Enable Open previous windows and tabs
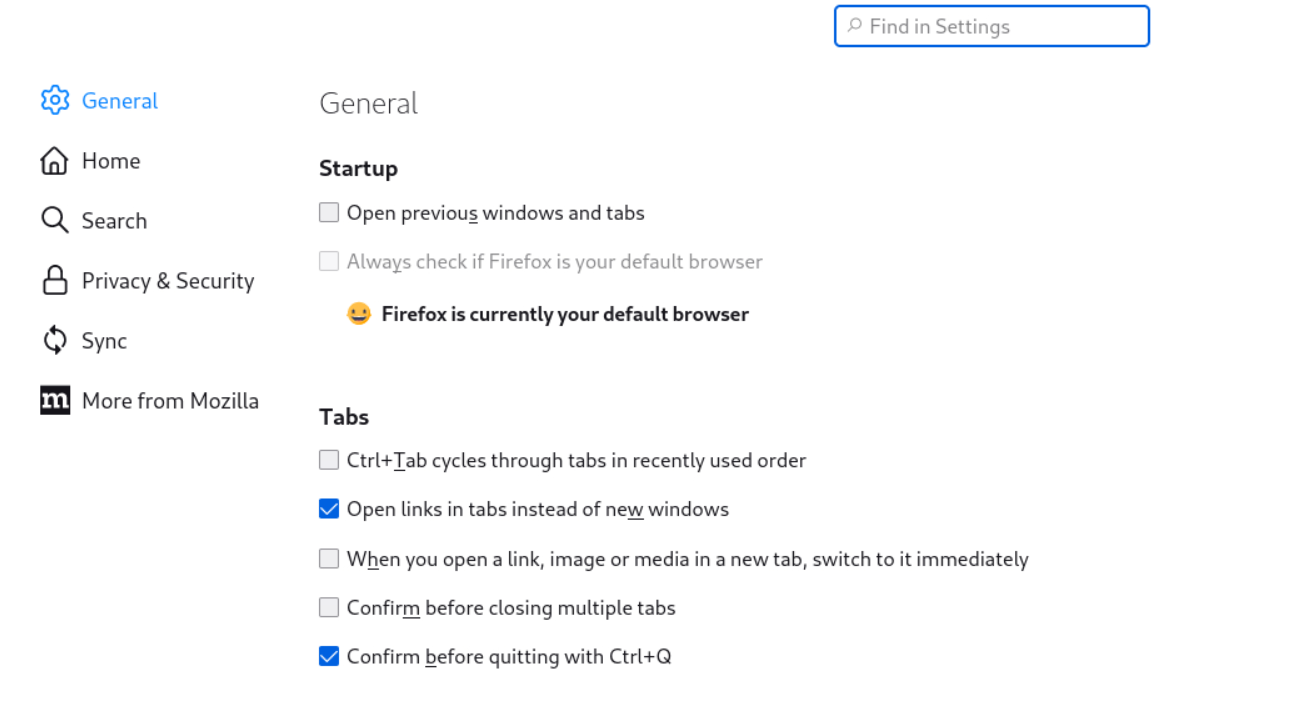Image resolution: width=1297 pixels, height=723 pixels. click(x=329, y=212)
